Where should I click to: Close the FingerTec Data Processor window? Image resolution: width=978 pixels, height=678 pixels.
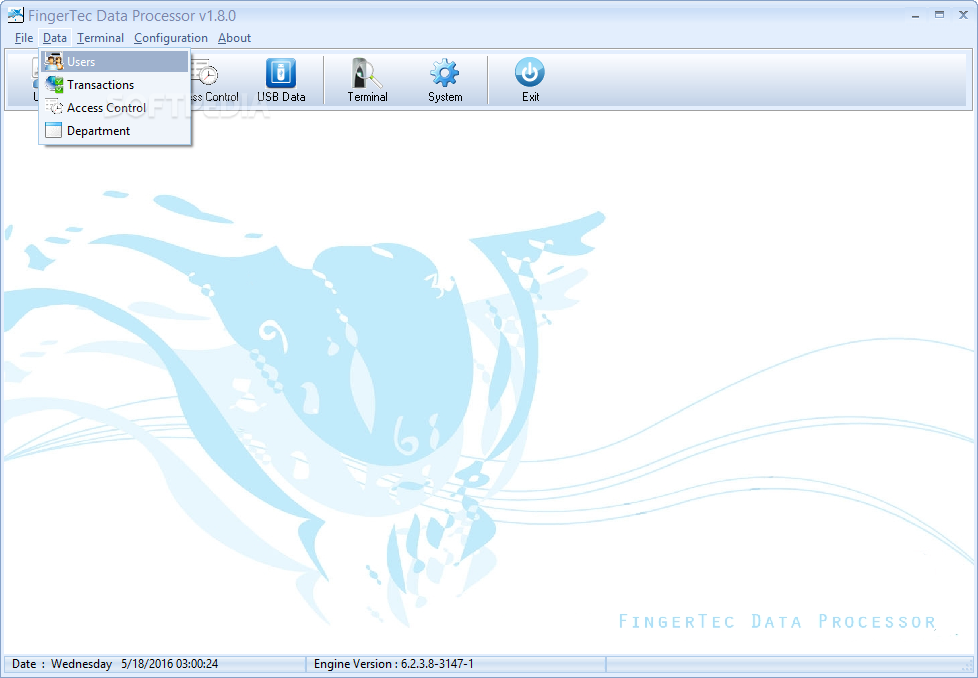point(963,15)
